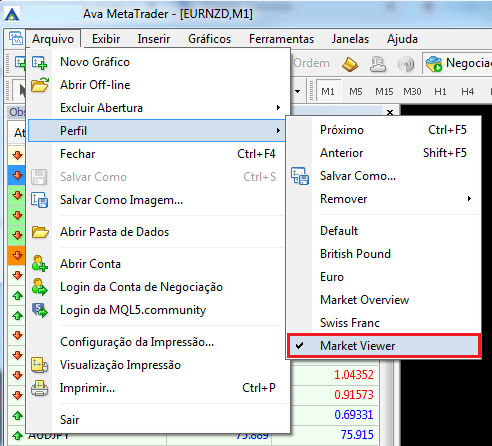Expand the Perfil submenu arrow
The width and height of the screenshot is (492, 446).
[x=278, y=131]
